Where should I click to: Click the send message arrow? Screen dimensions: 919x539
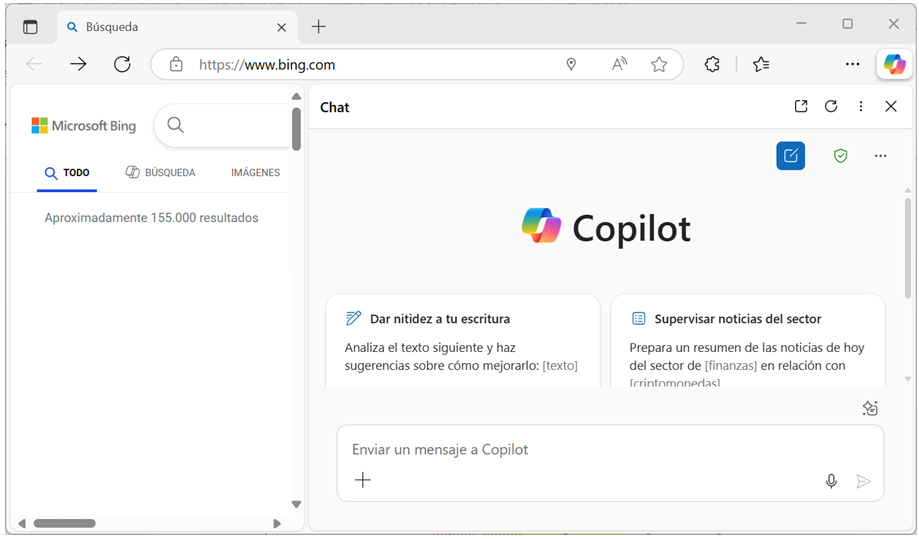[x=863, y=481]
